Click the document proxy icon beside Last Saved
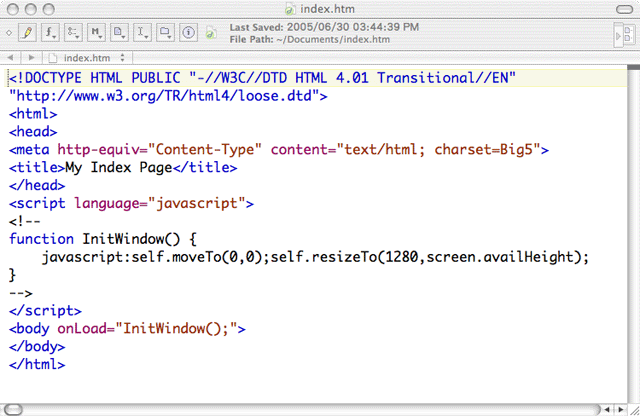 click(211, 33)
